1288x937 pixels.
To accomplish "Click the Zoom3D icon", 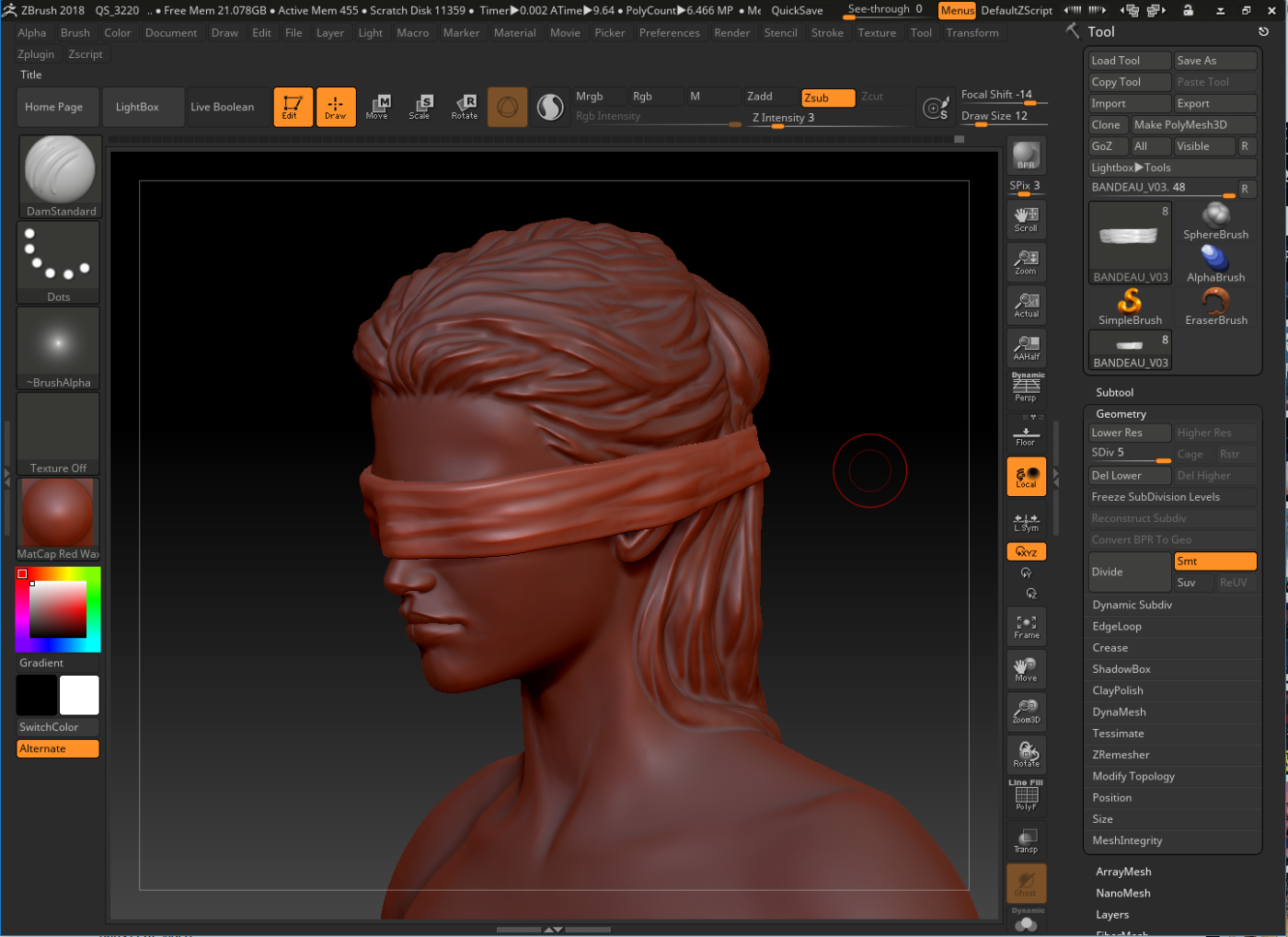I will point(1026,711).
